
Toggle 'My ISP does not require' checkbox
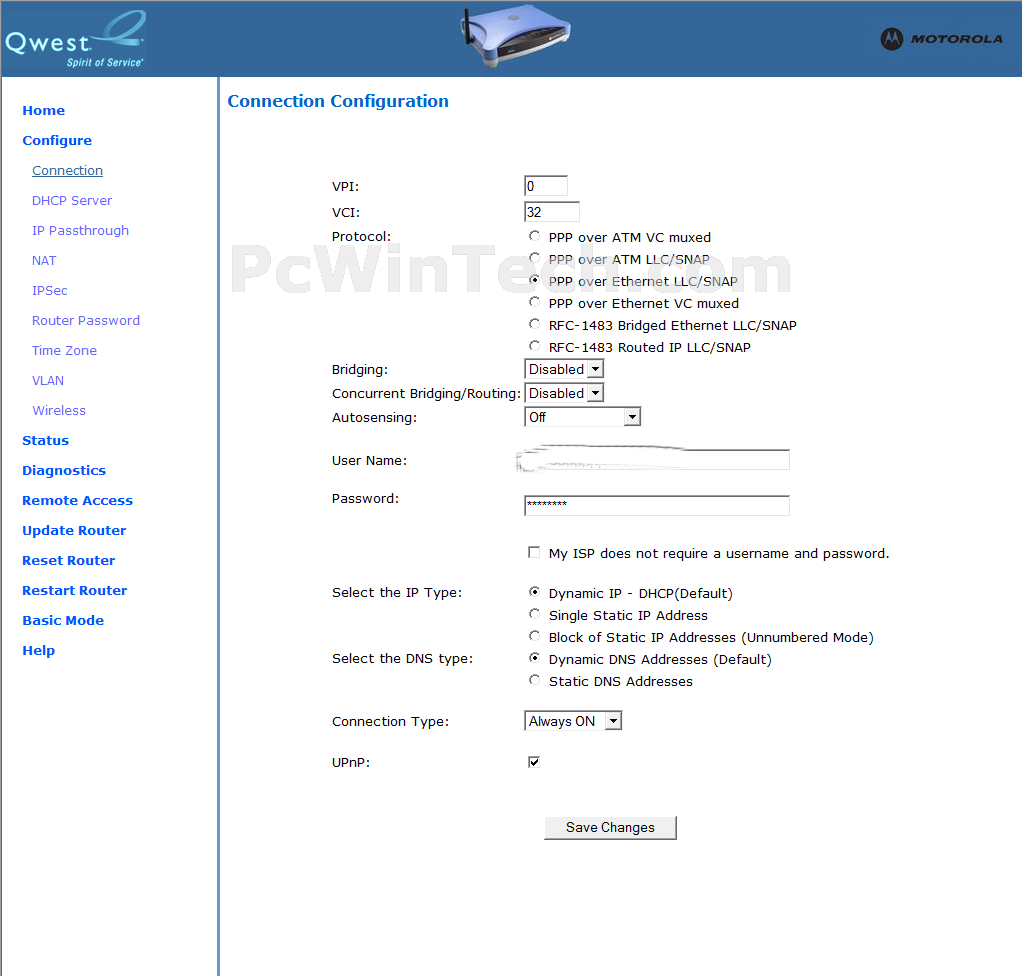534,553
